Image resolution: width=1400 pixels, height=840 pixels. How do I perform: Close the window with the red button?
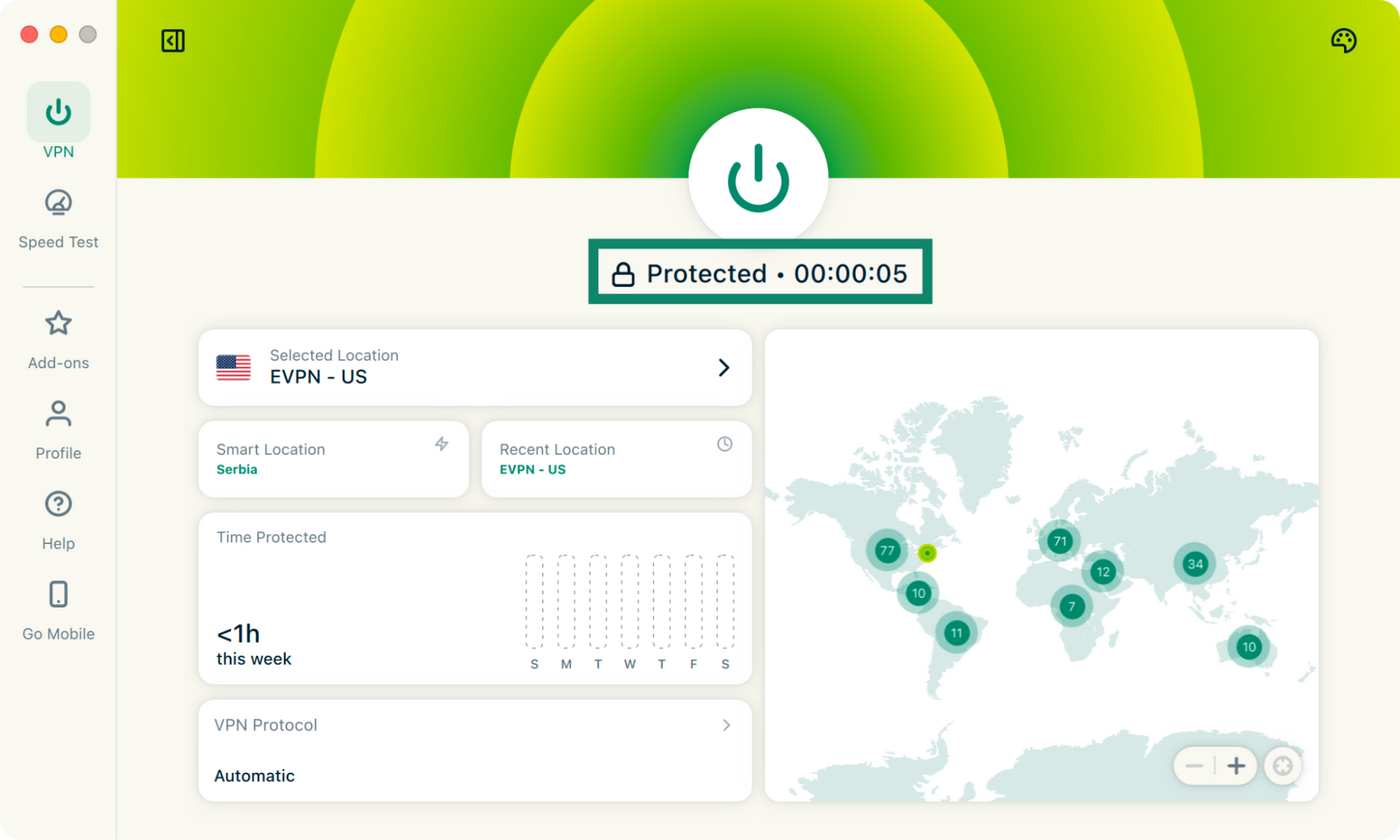tap(29, 34)
